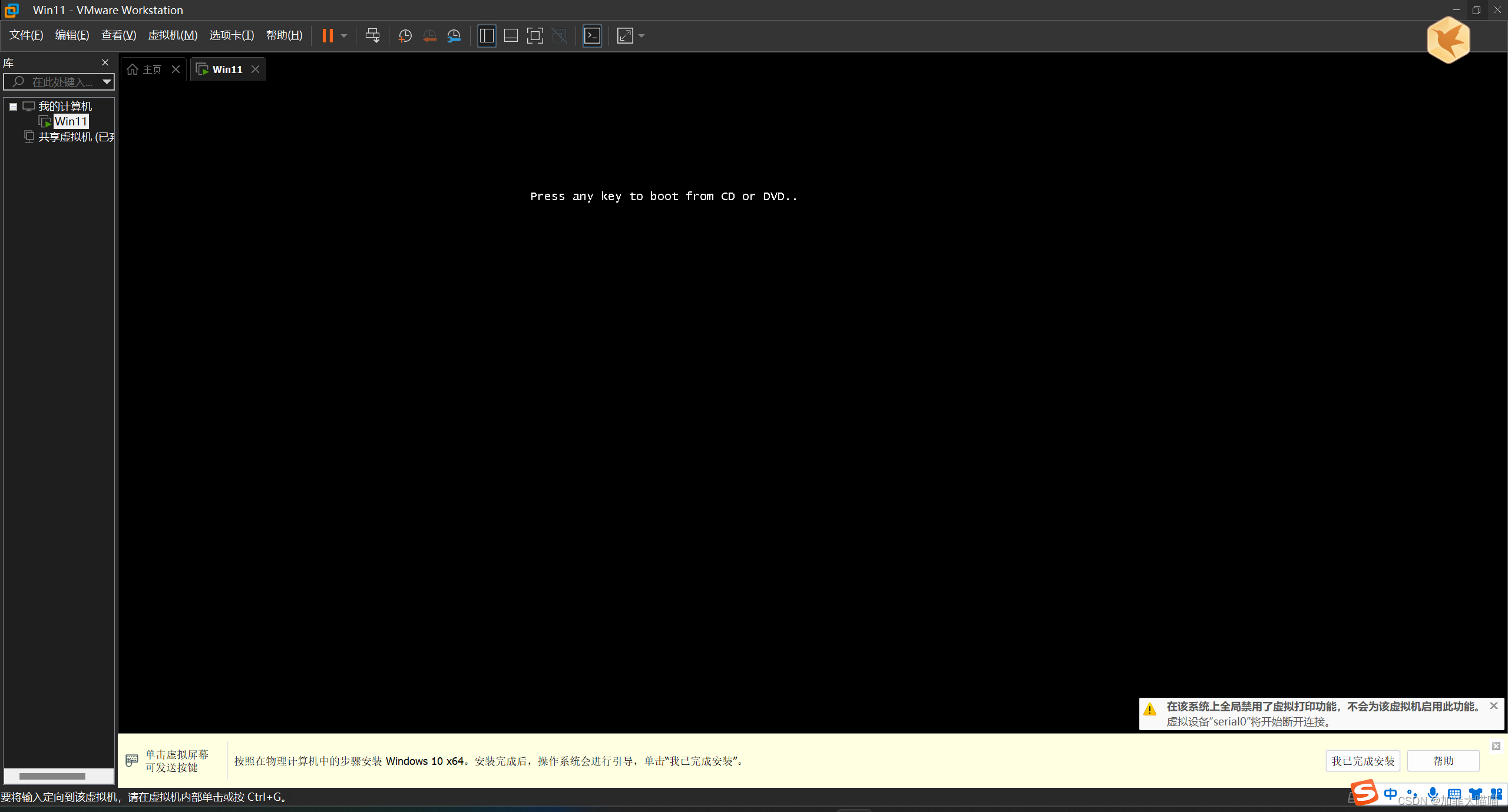Image resolution: width=1508 pixels, height=812 pixels.
Task: Open the Sogou soft keyboard icon
Action: pos(1454,794)
